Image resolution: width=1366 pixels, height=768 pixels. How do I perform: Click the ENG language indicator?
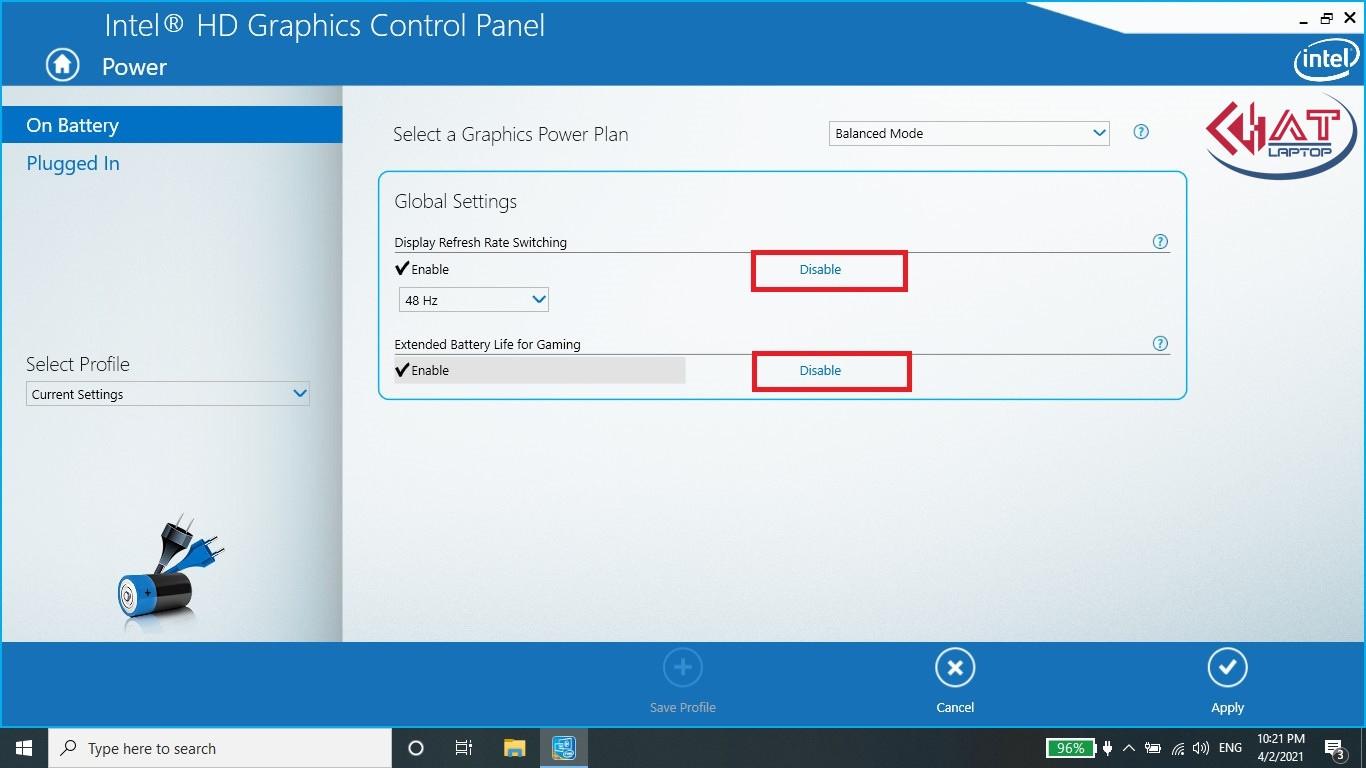[x=1231, y=748]
